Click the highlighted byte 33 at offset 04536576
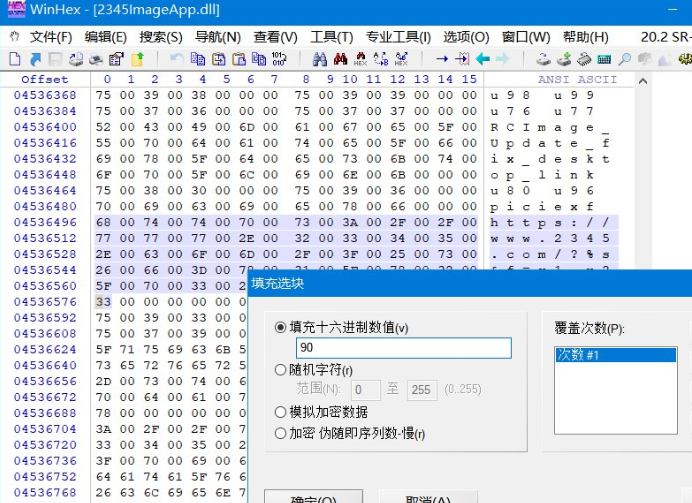 coord(103,302)
